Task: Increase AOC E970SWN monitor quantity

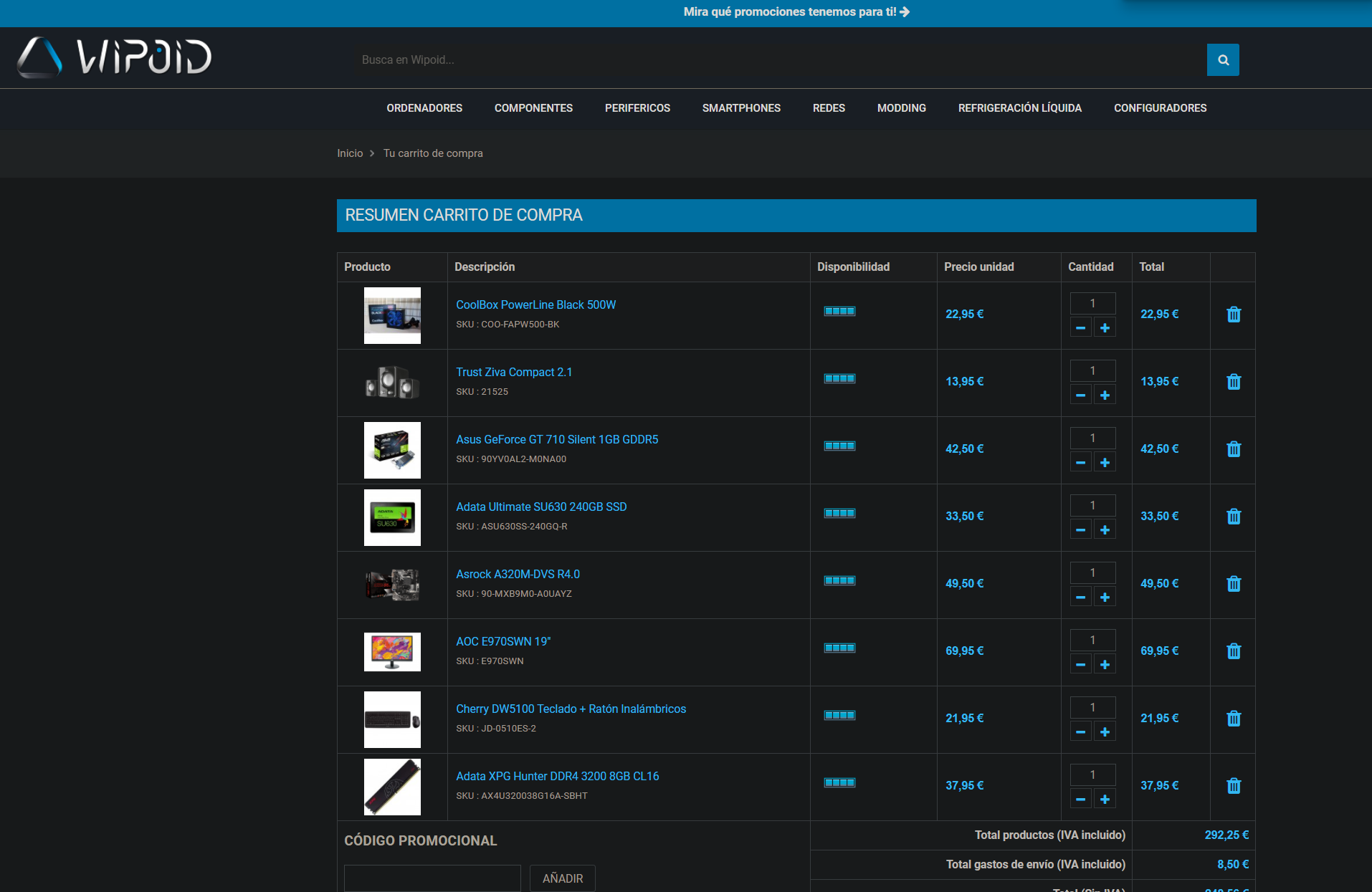Action: [x=1105, y=665]
